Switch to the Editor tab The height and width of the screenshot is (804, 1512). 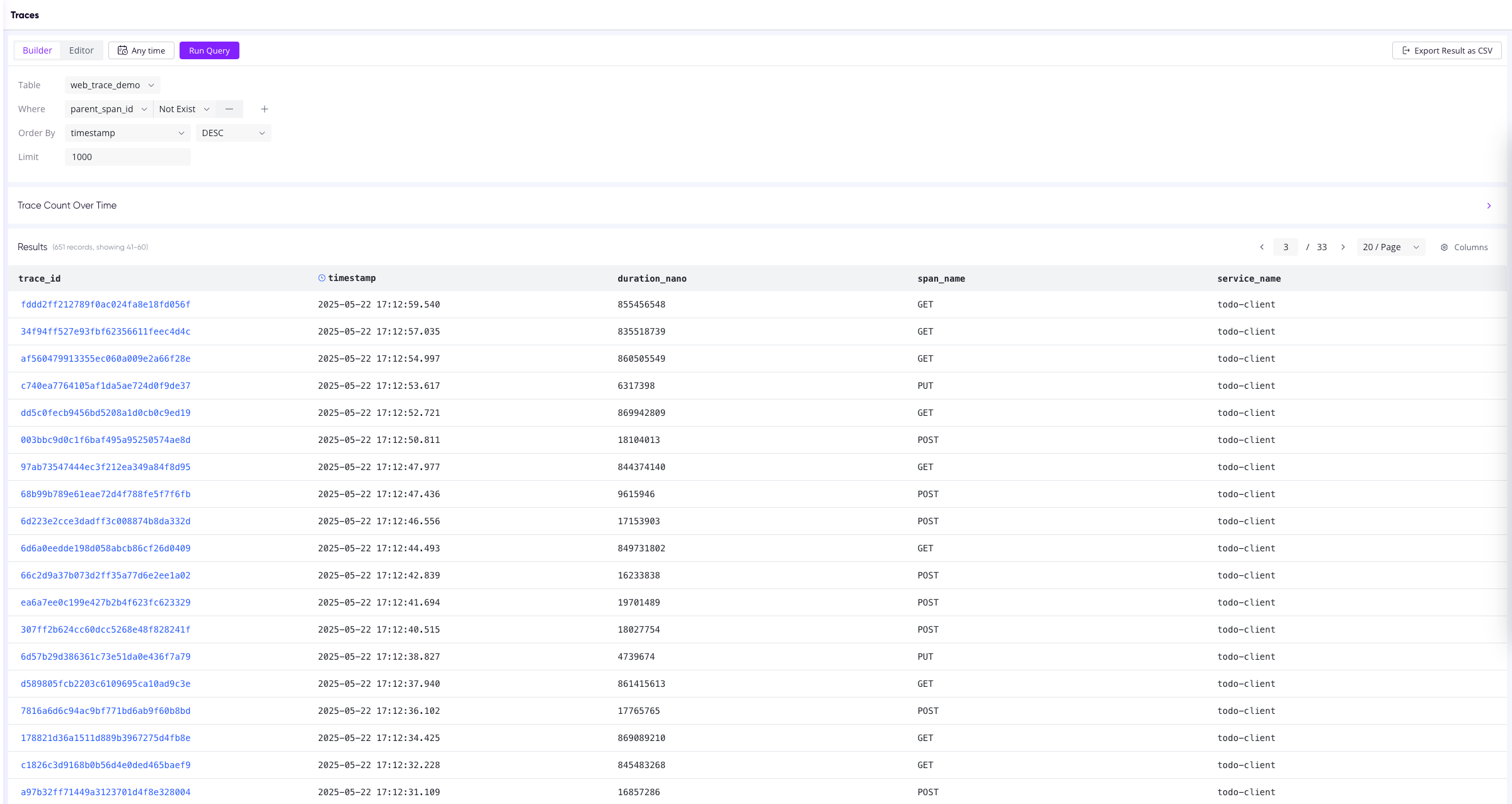point(81,50)
